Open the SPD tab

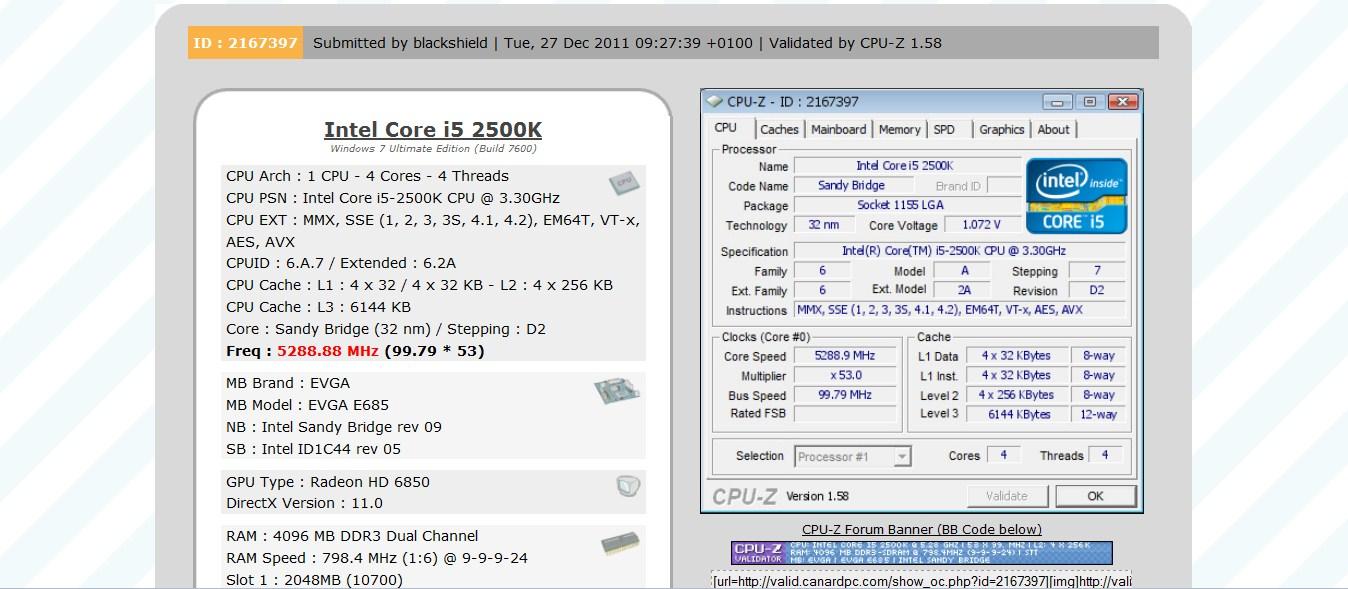(x=944, y=129)
